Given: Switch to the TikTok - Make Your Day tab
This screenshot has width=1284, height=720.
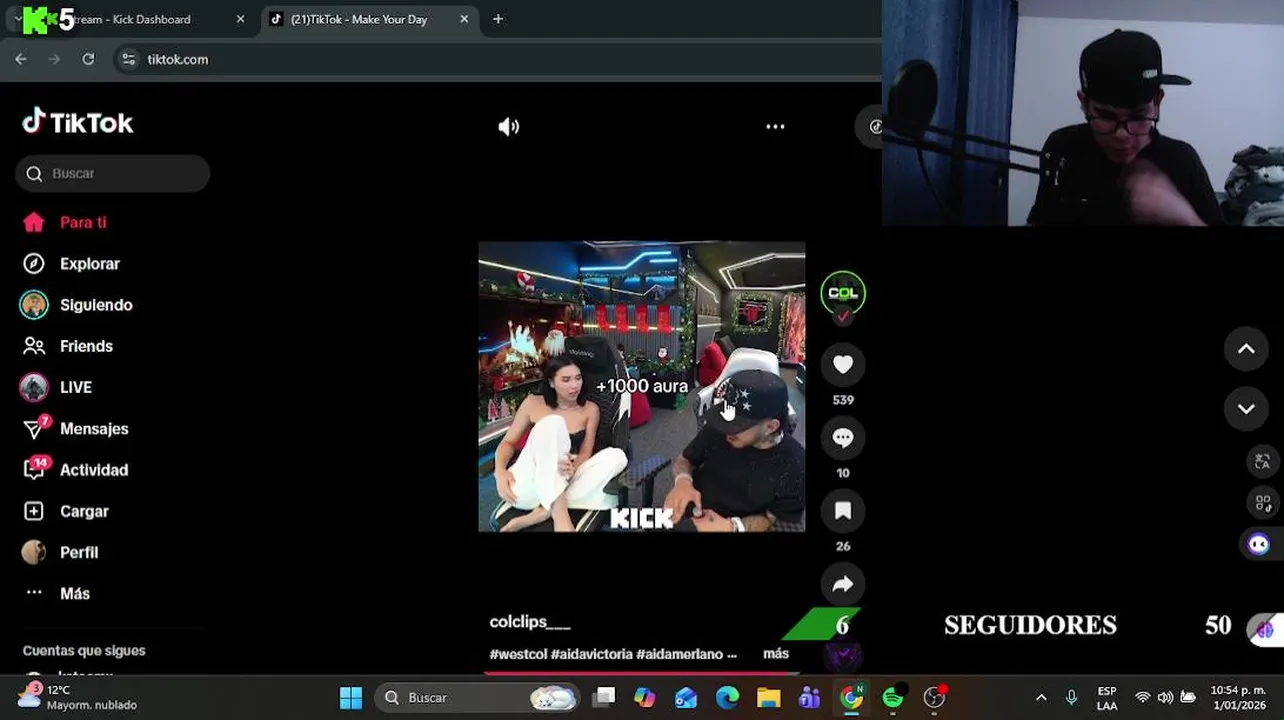Looking at the screenshot, I should coord(358,19).
